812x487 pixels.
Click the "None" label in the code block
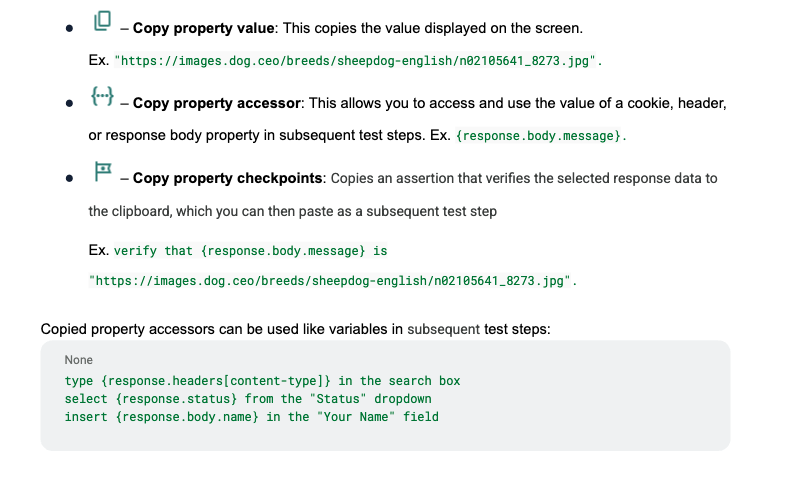78,359
